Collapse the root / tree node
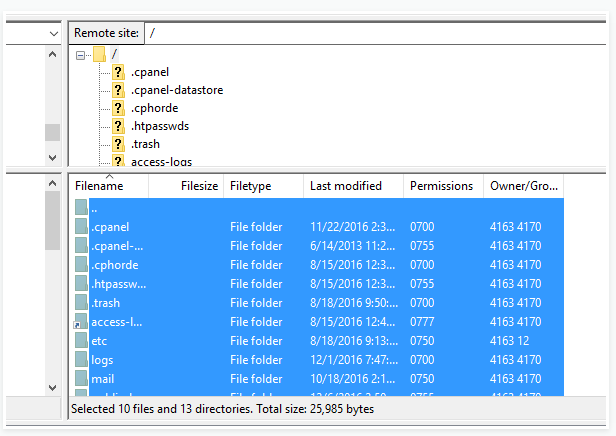This screenshot has width=616, height=436. pos(81,55)
